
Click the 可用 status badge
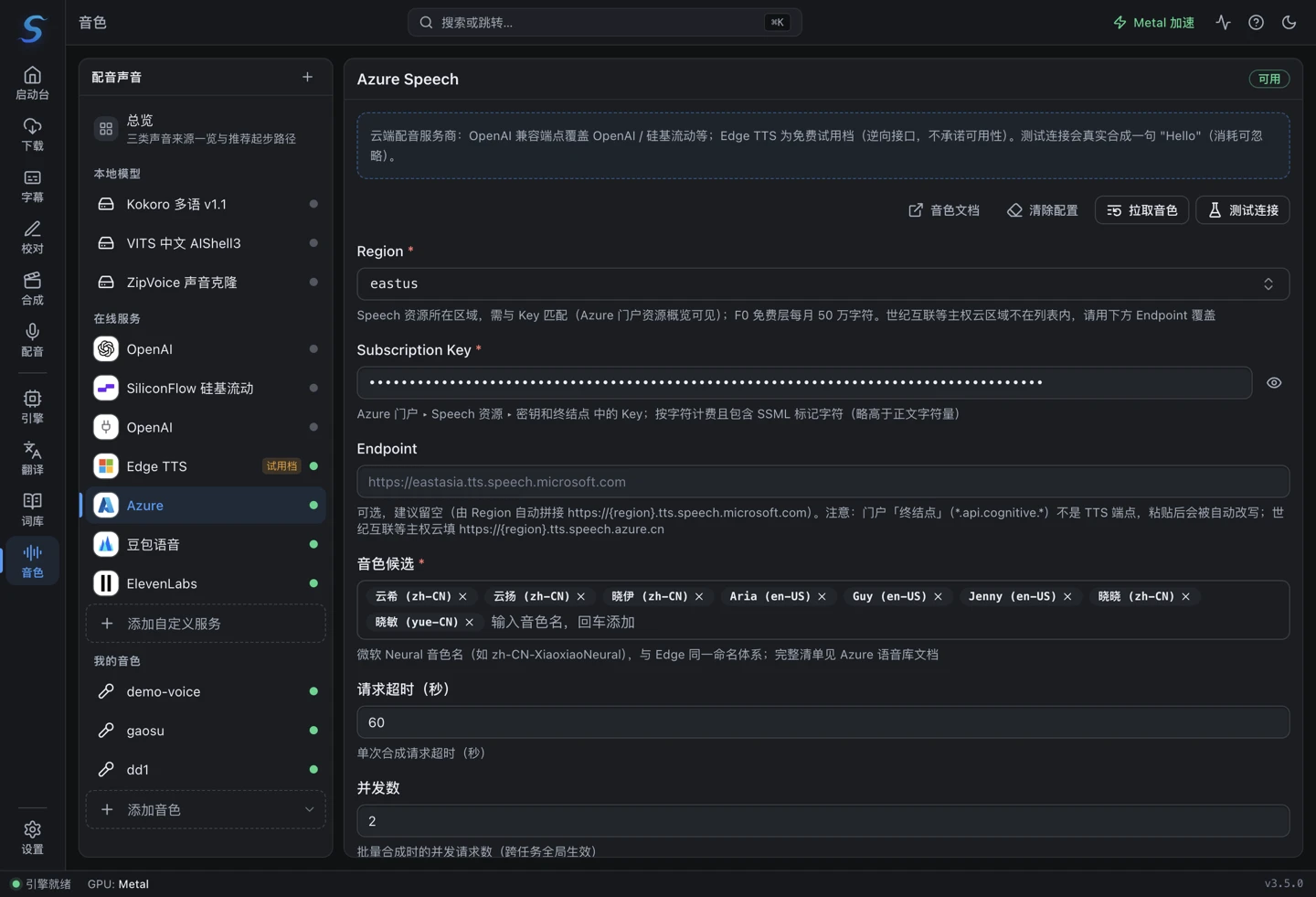pyautogui.click(x=1269, y=80)
